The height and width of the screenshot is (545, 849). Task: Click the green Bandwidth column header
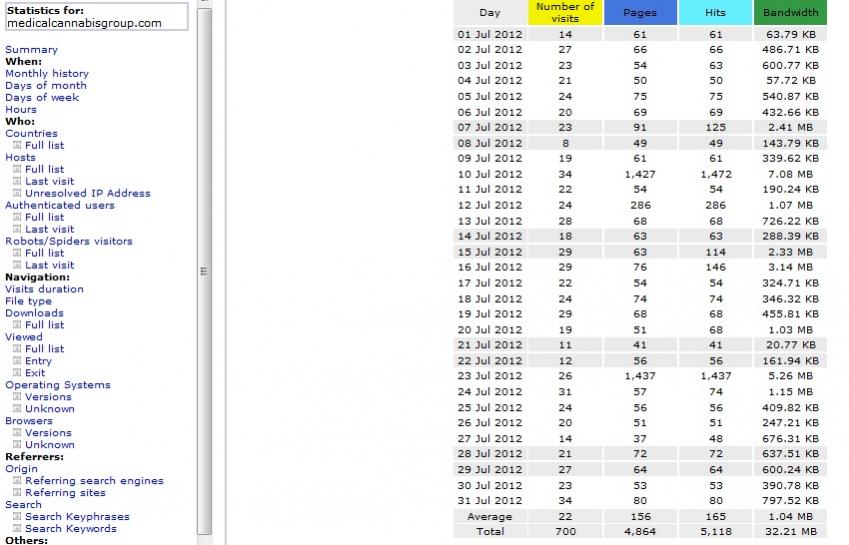[x=790, y=12]
